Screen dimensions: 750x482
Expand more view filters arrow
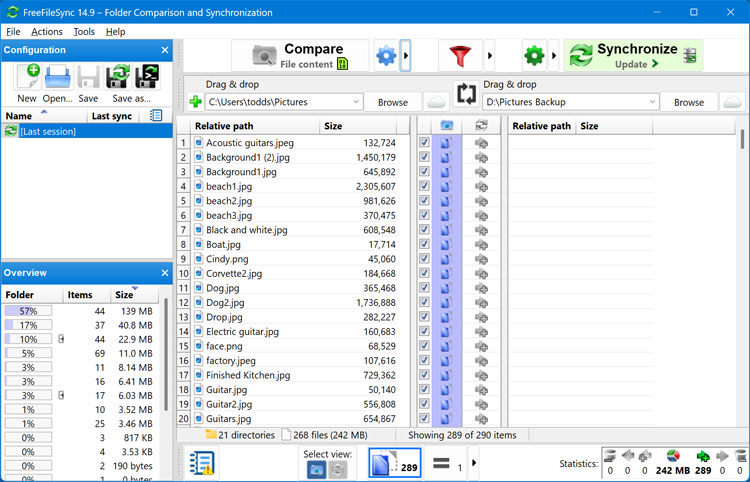[x=474, y=463]
